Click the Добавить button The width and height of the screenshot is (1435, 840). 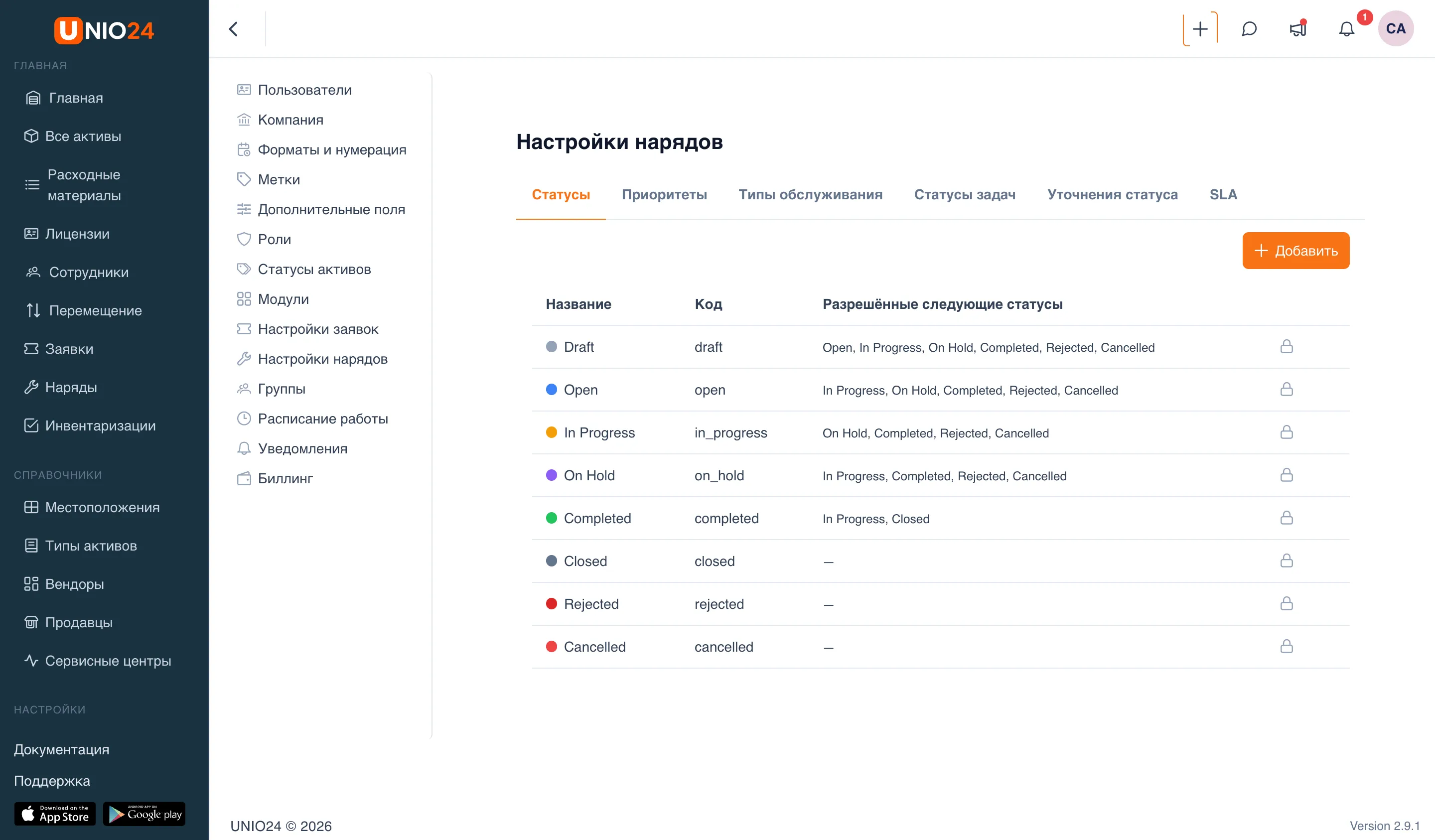point(1295,251)
